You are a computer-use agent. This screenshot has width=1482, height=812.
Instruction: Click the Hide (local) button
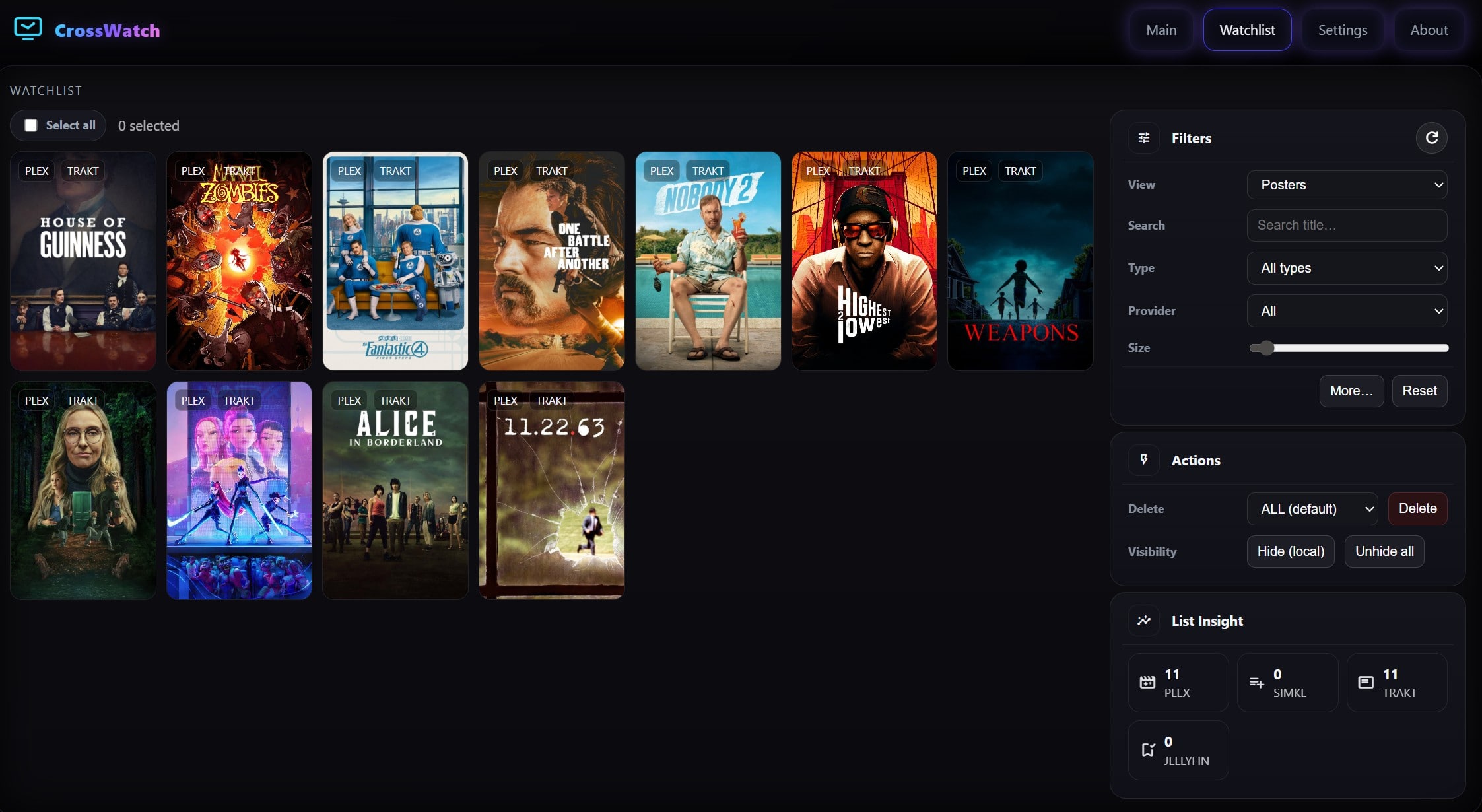1290,551
